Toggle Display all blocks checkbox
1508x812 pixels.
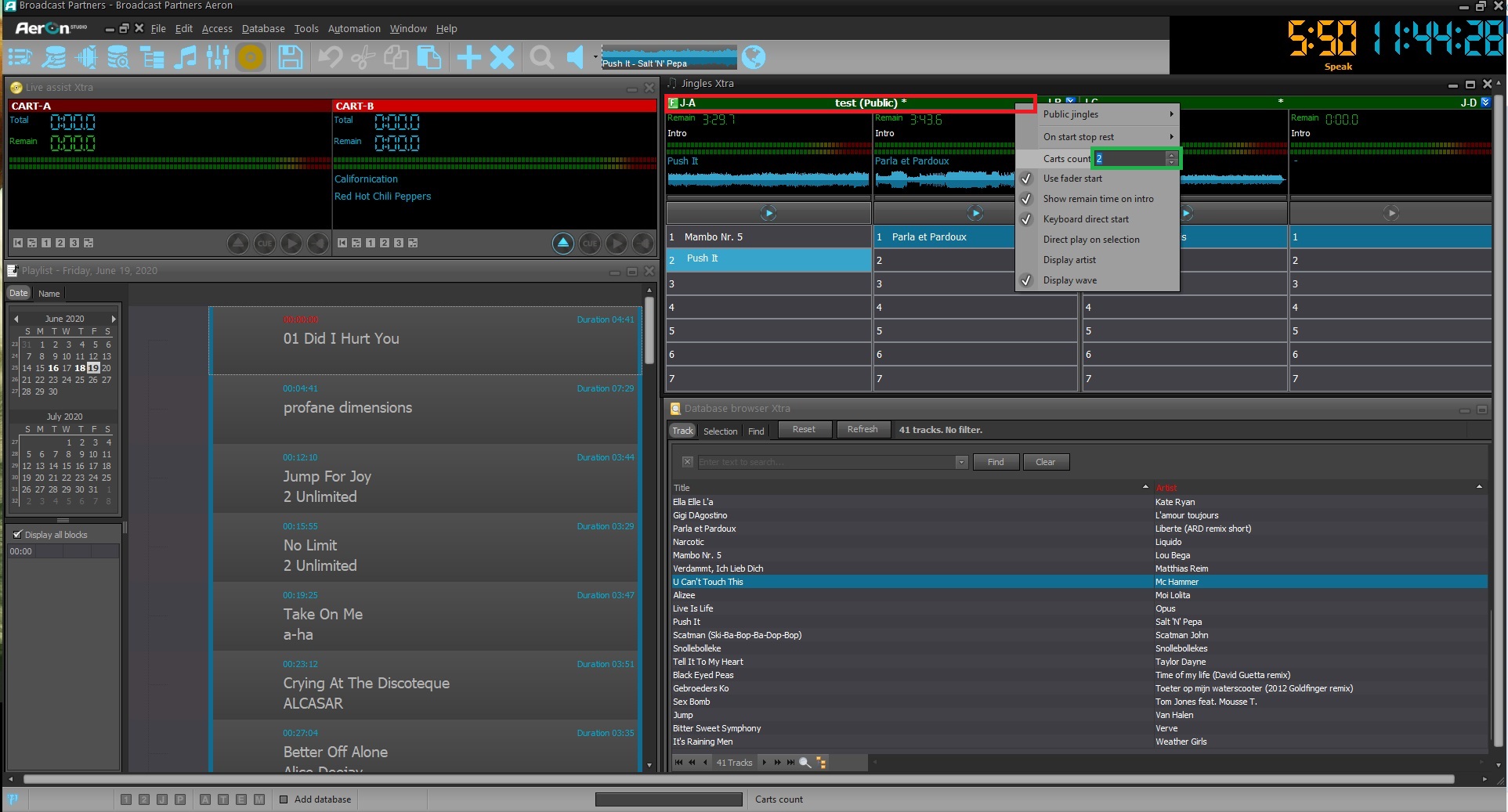(18, 535)
